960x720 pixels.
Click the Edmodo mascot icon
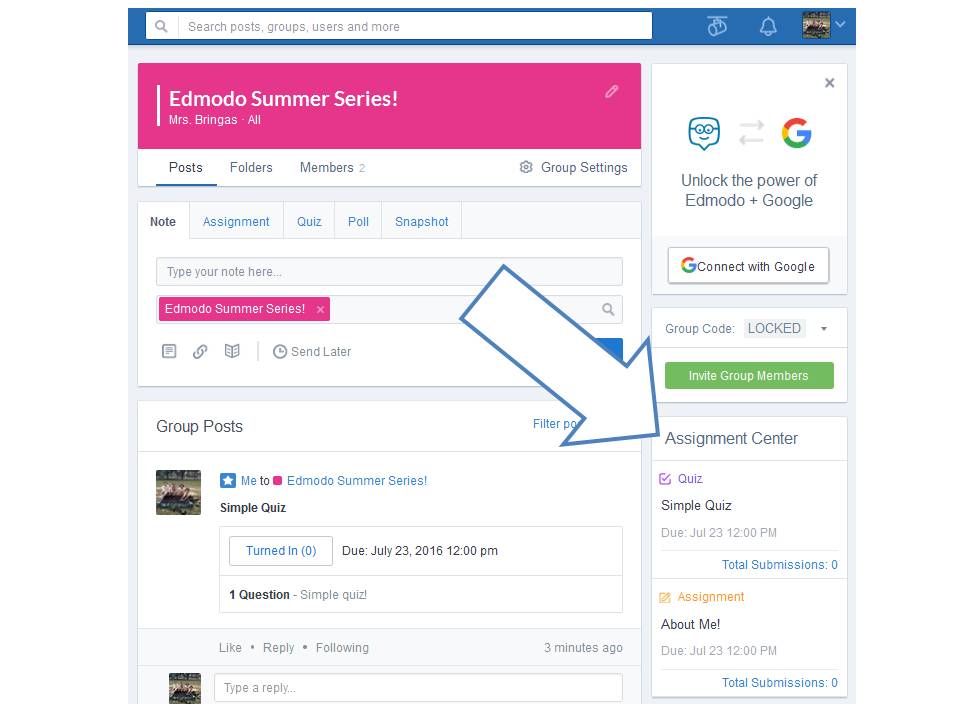[x=704, y=133]
